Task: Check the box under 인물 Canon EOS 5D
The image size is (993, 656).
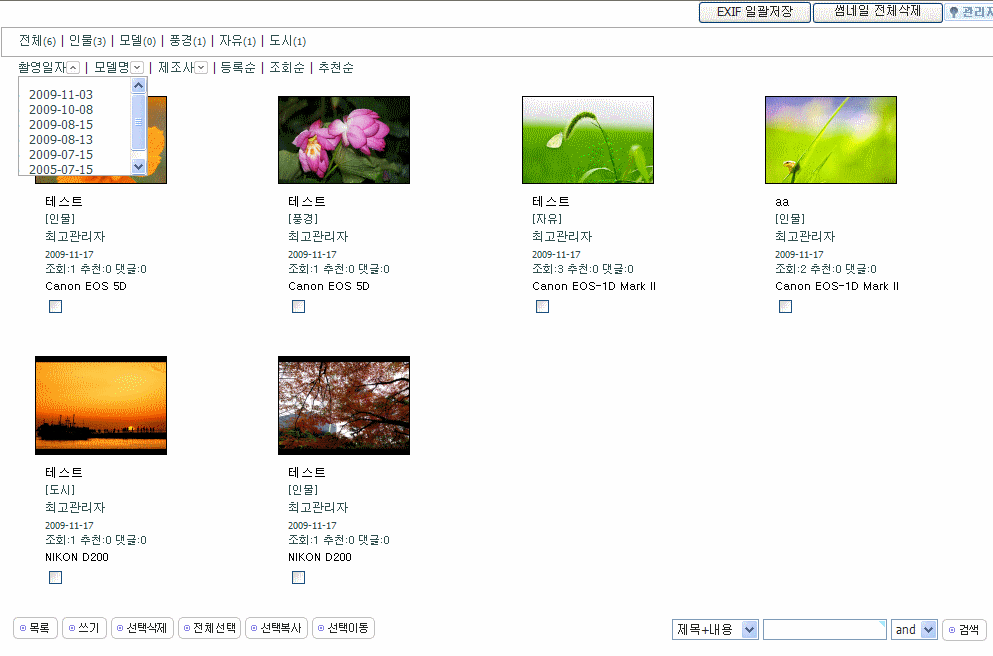Action: (56, 306)
